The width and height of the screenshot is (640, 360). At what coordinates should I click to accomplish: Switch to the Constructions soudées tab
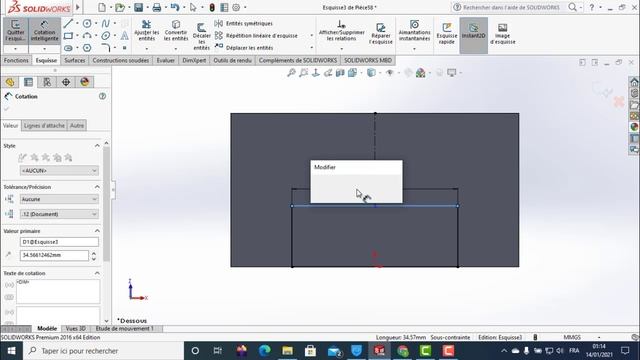(x=121, y=60)
